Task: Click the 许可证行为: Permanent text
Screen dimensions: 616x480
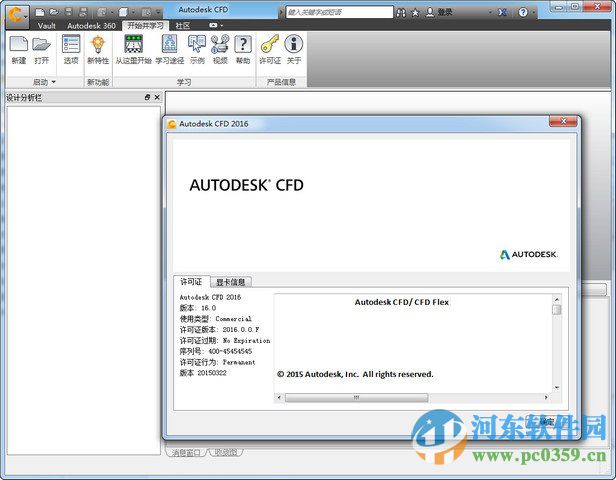Action: pos(218,362)
